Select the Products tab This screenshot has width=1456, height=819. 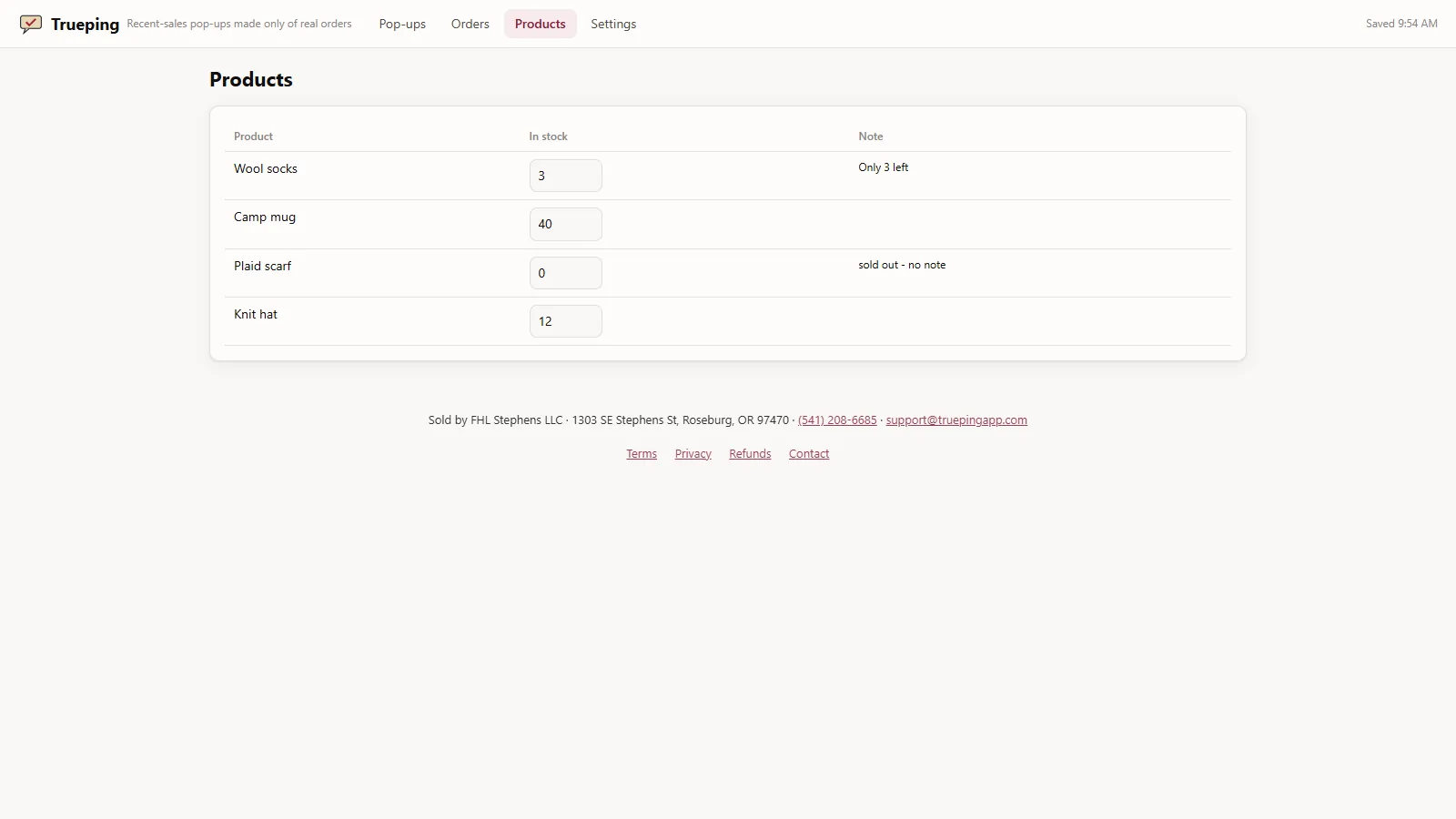click(541, 24)
